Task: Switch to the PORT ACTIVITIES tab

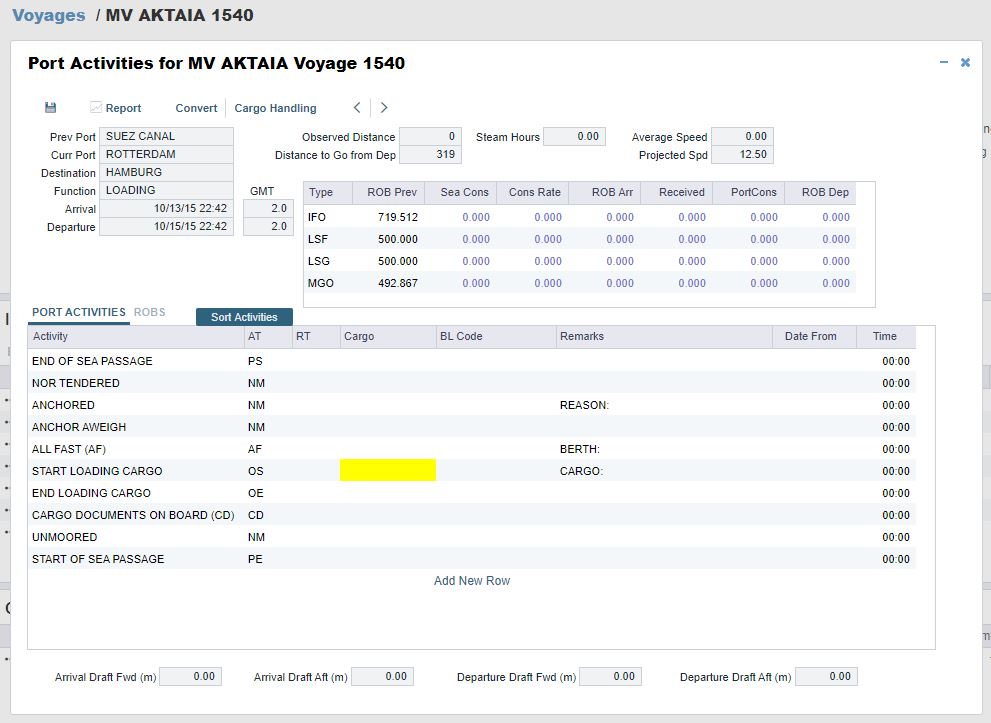Action: [x=78, y=312]
